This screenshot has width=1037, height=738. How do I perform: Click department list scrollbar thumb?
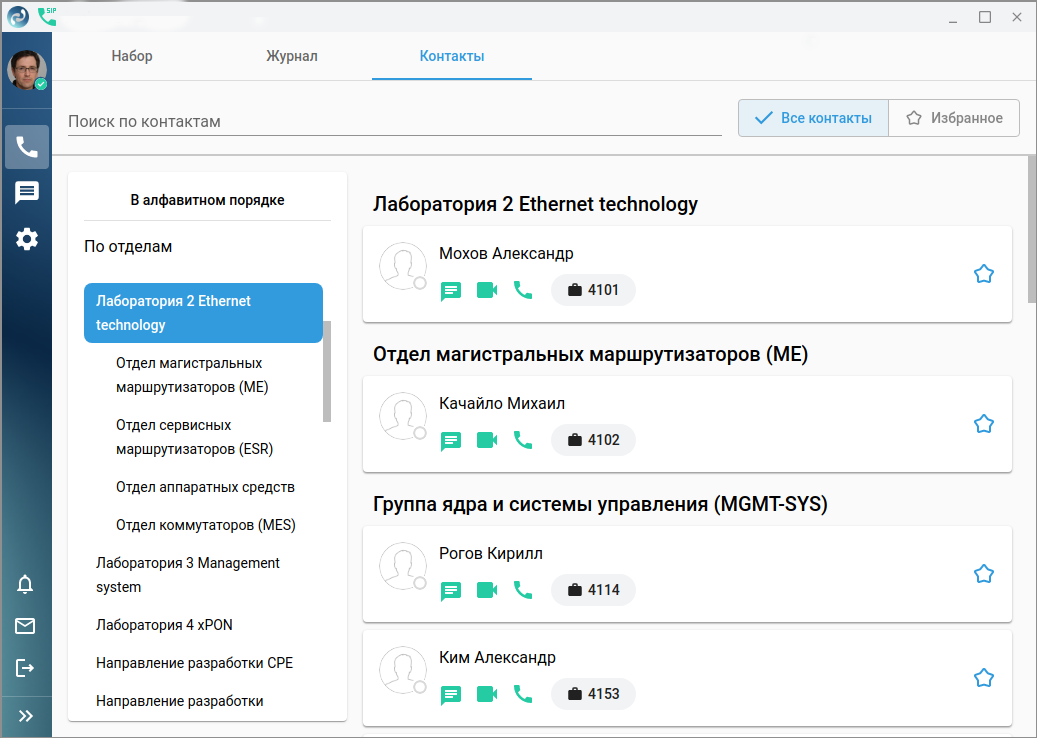[x=327, y=371]
